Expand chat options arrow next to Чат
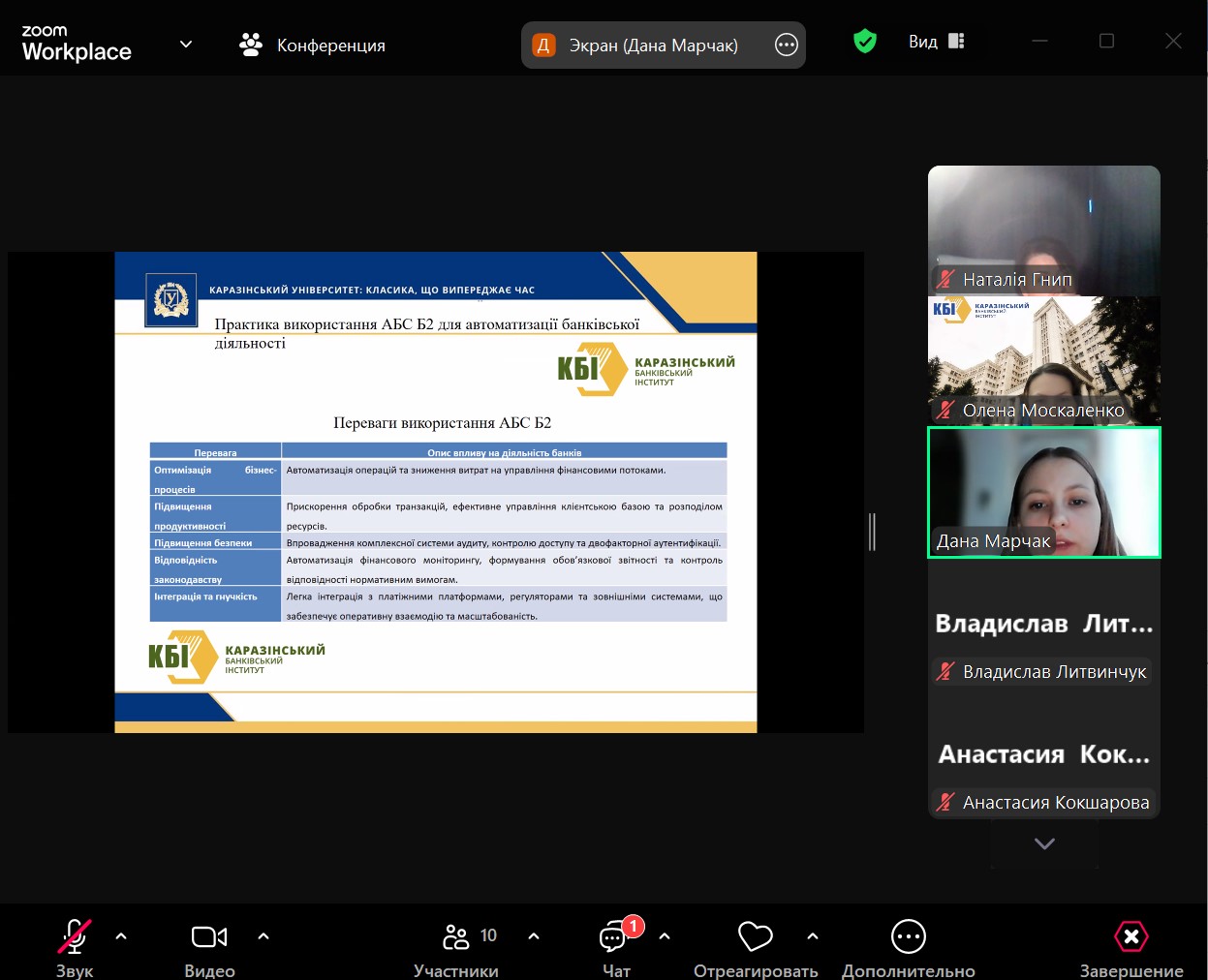1208x980 pixels. pos(665,936)
